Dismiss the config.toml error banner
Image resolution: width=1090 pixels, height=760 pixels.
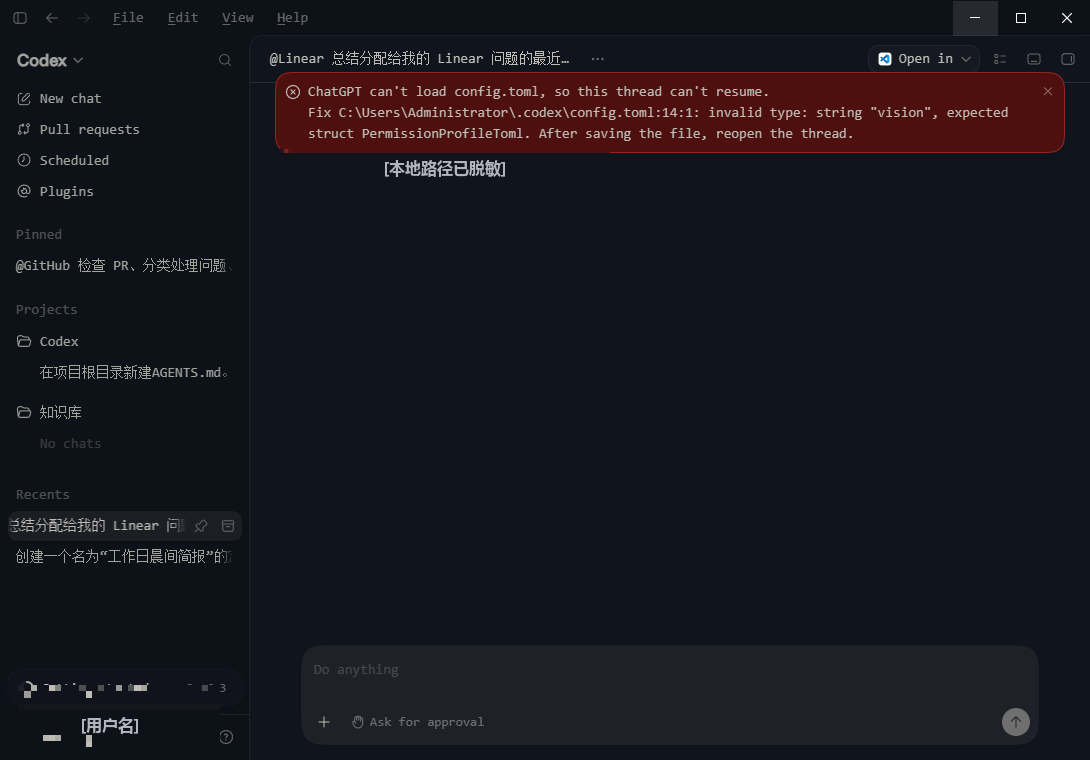click(x=1048, y=91)
